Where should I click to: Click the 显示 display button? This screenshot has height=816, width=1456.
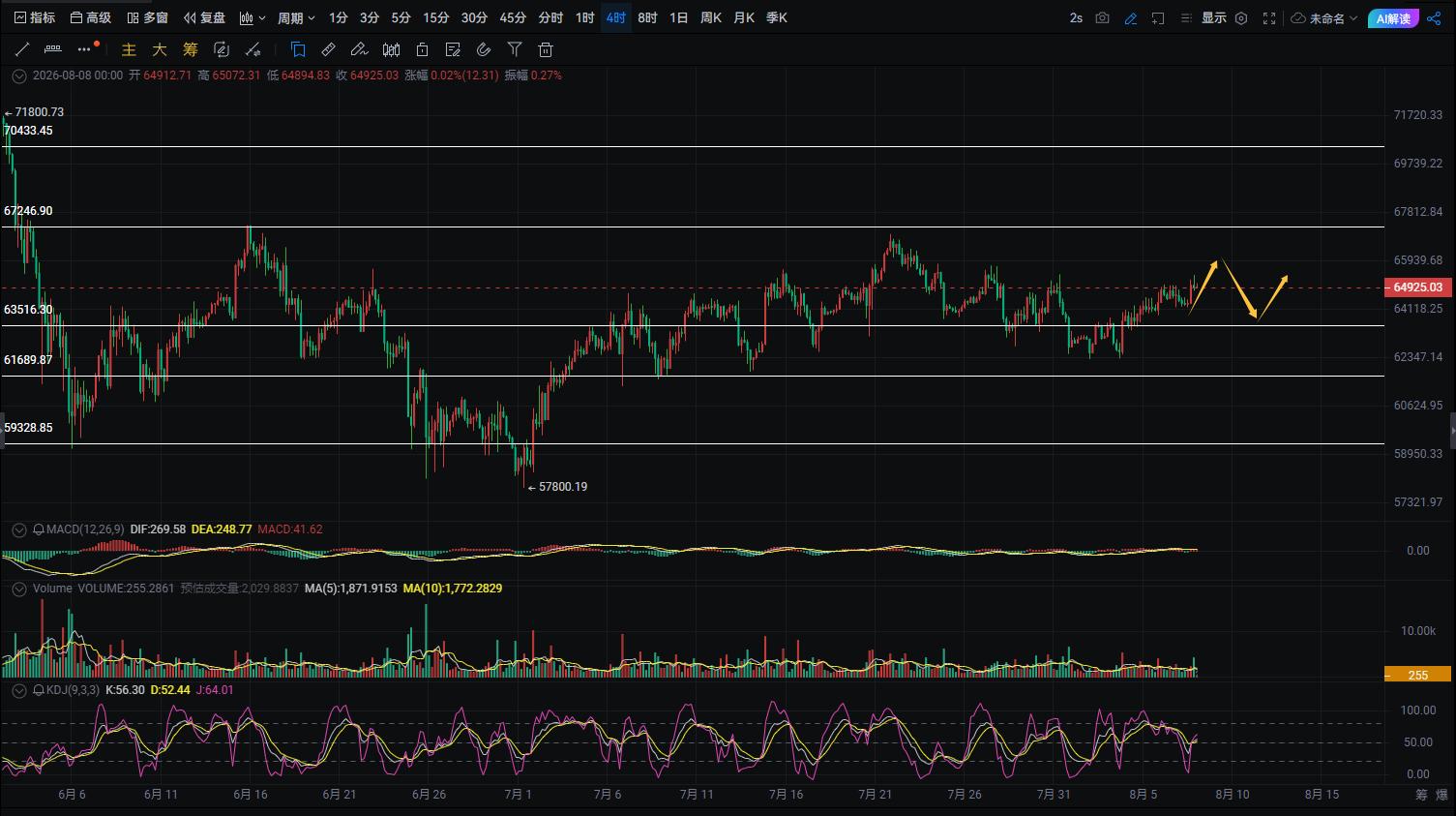point(1213,17)
